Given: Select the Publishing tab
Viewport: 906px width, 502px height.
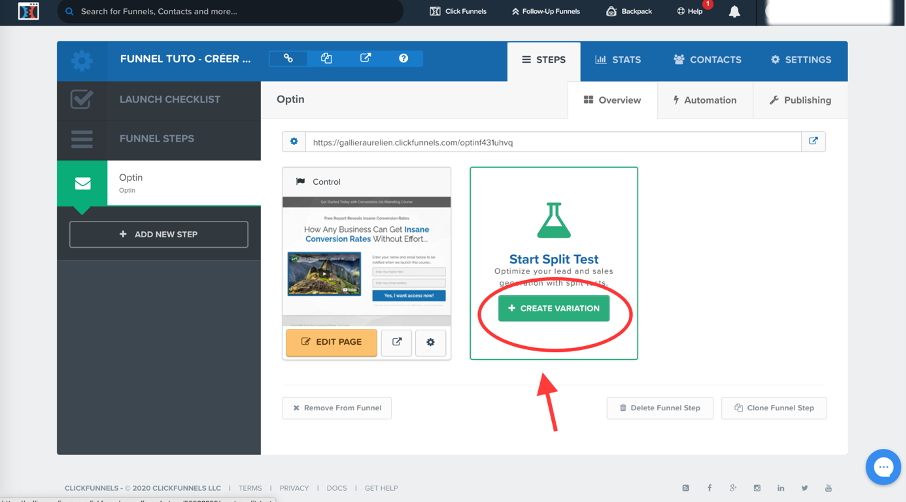Looking at the screenshot, I should pos(800,101).
